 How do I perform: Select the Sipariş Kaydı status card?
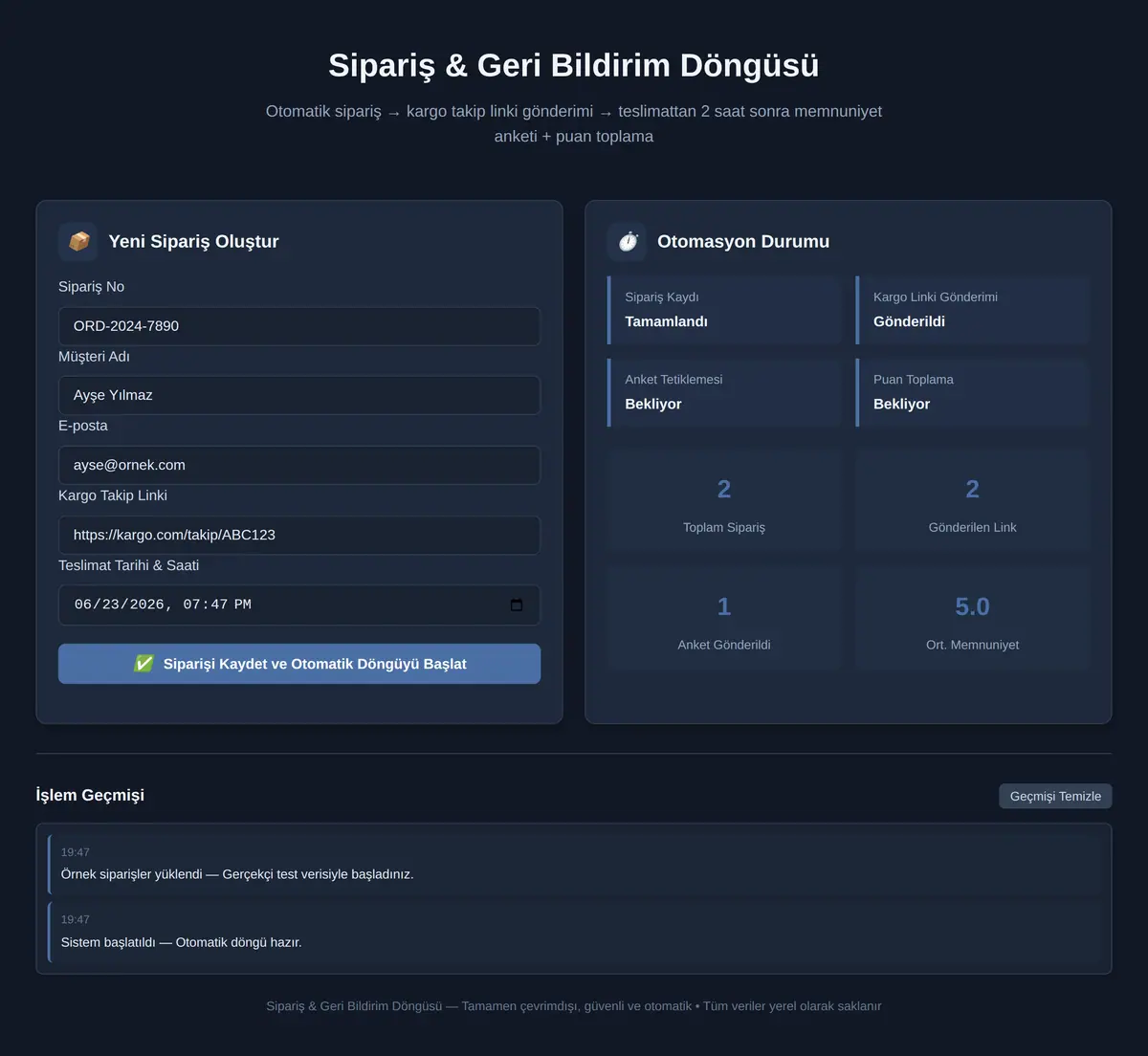pyautogui.click(x=724, y=310)
